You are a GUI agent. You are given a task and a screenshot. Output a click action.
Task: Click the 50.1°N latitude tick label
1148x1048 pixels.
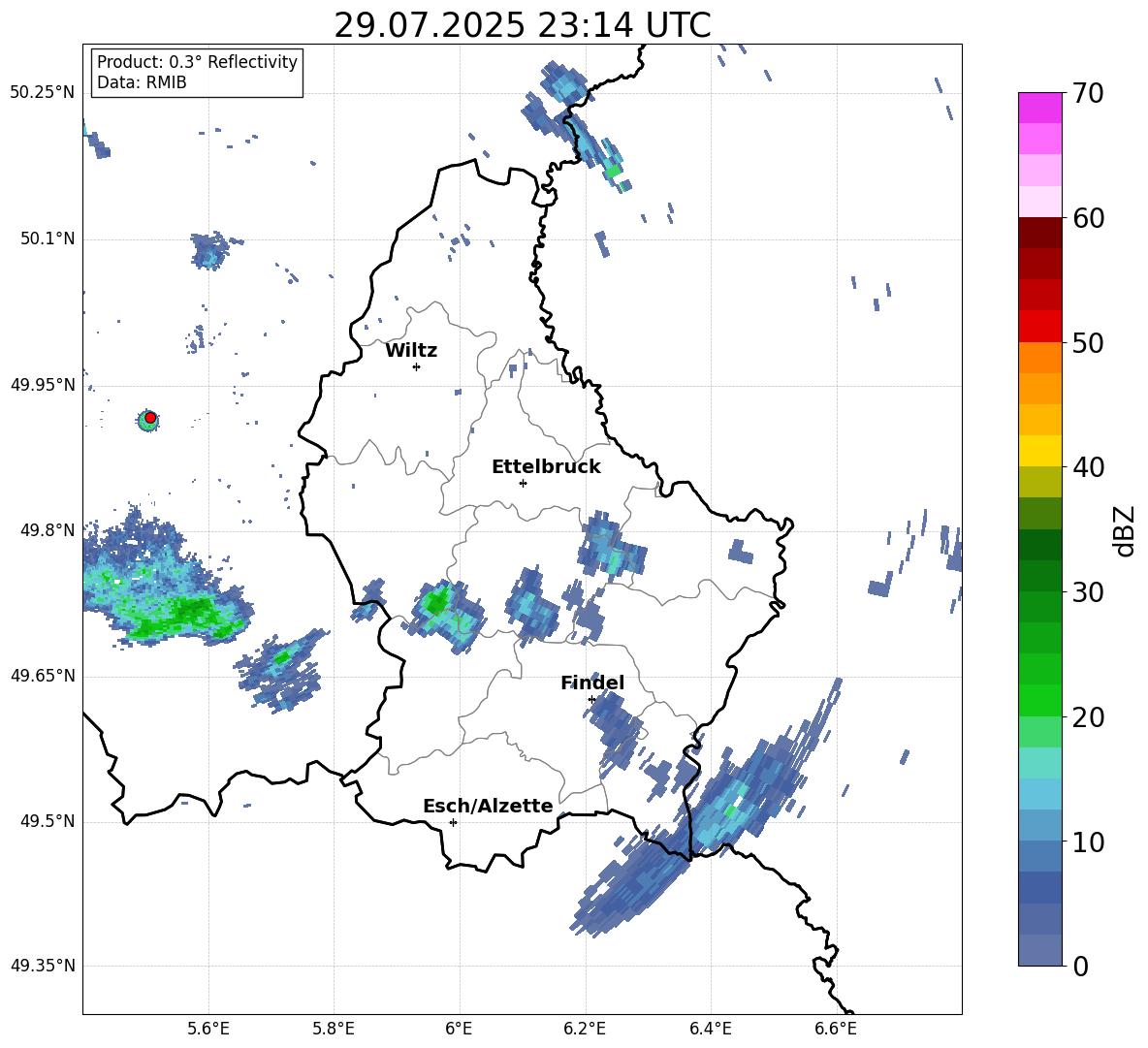coord(48,238)
